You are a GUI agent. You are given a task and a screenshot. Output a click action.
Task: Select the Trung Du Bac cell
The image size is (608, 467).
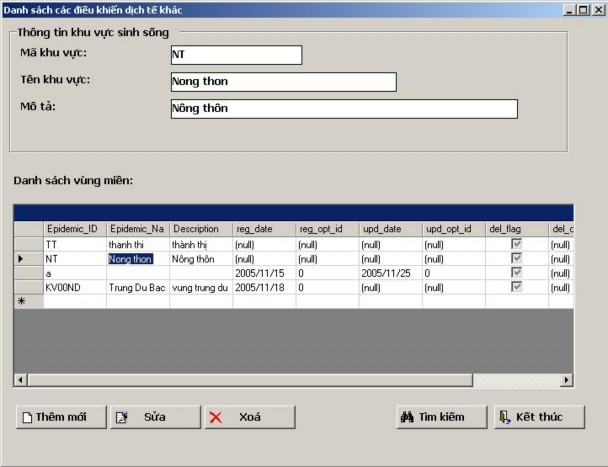point(138,287)
